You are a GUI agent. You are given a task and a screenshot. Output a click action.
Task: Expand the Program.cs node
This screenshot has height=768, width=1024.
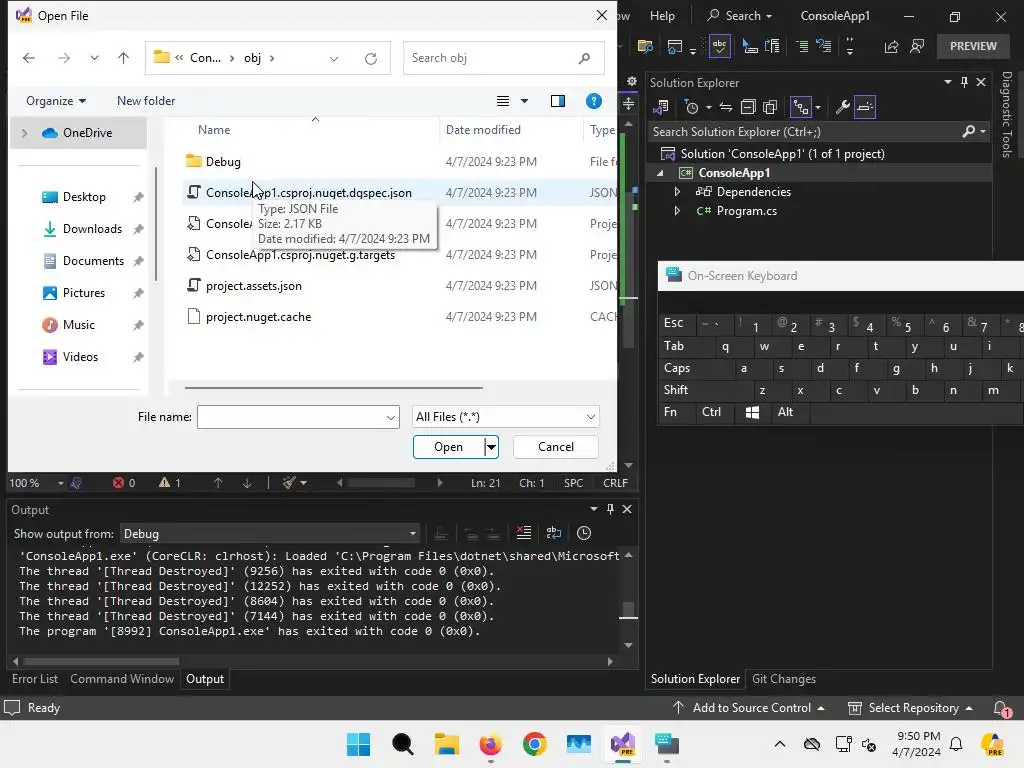click(x=677, y=211)
